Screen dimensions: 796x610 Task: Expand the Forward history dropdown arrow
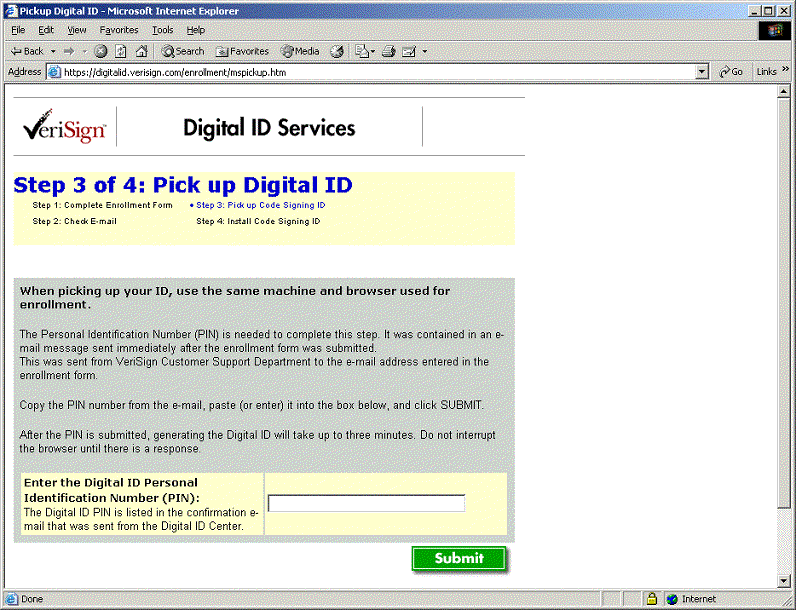(x=84, y=51)
